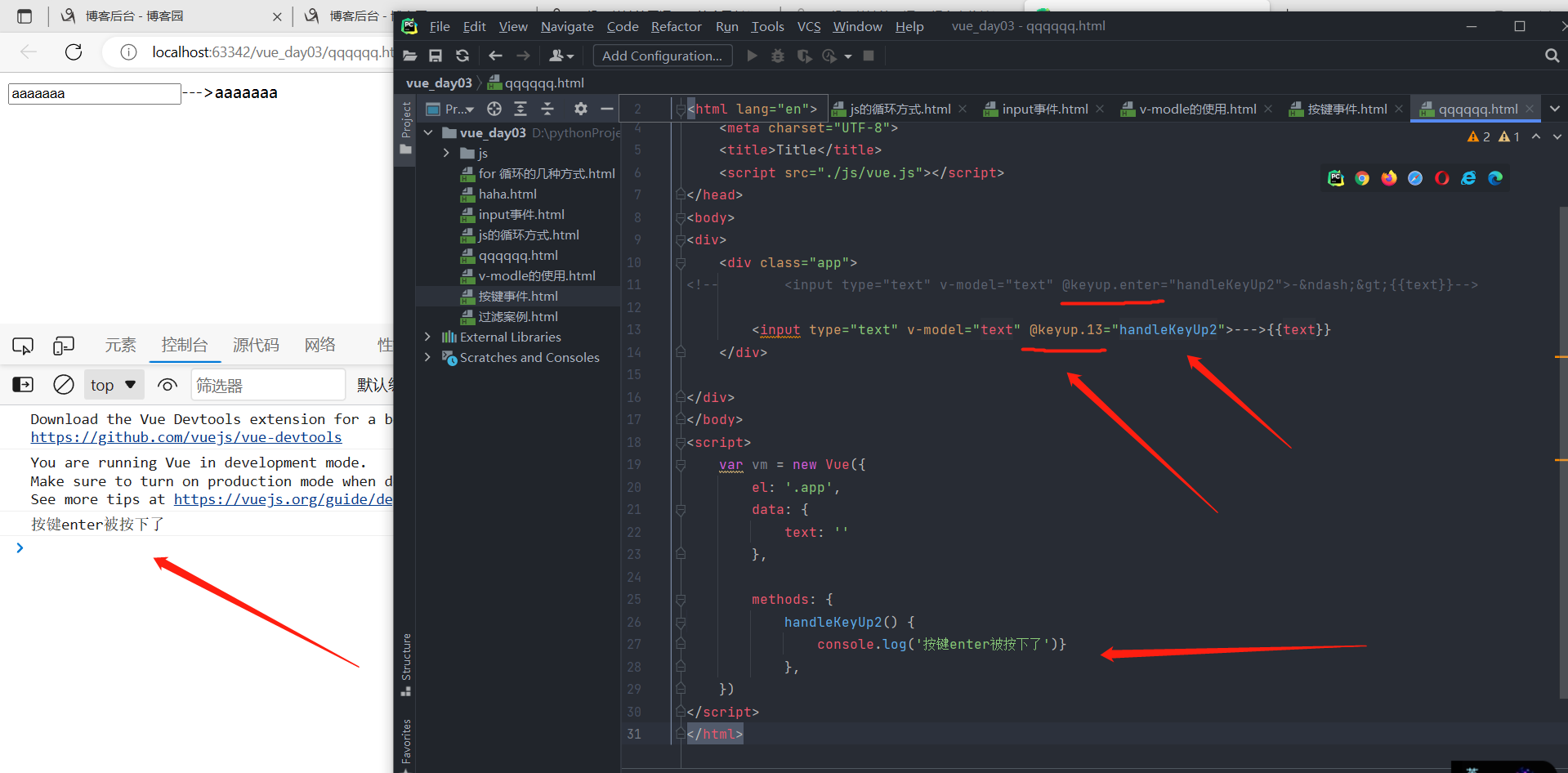Open the Code With Me user dropdown

click(561, 56)
